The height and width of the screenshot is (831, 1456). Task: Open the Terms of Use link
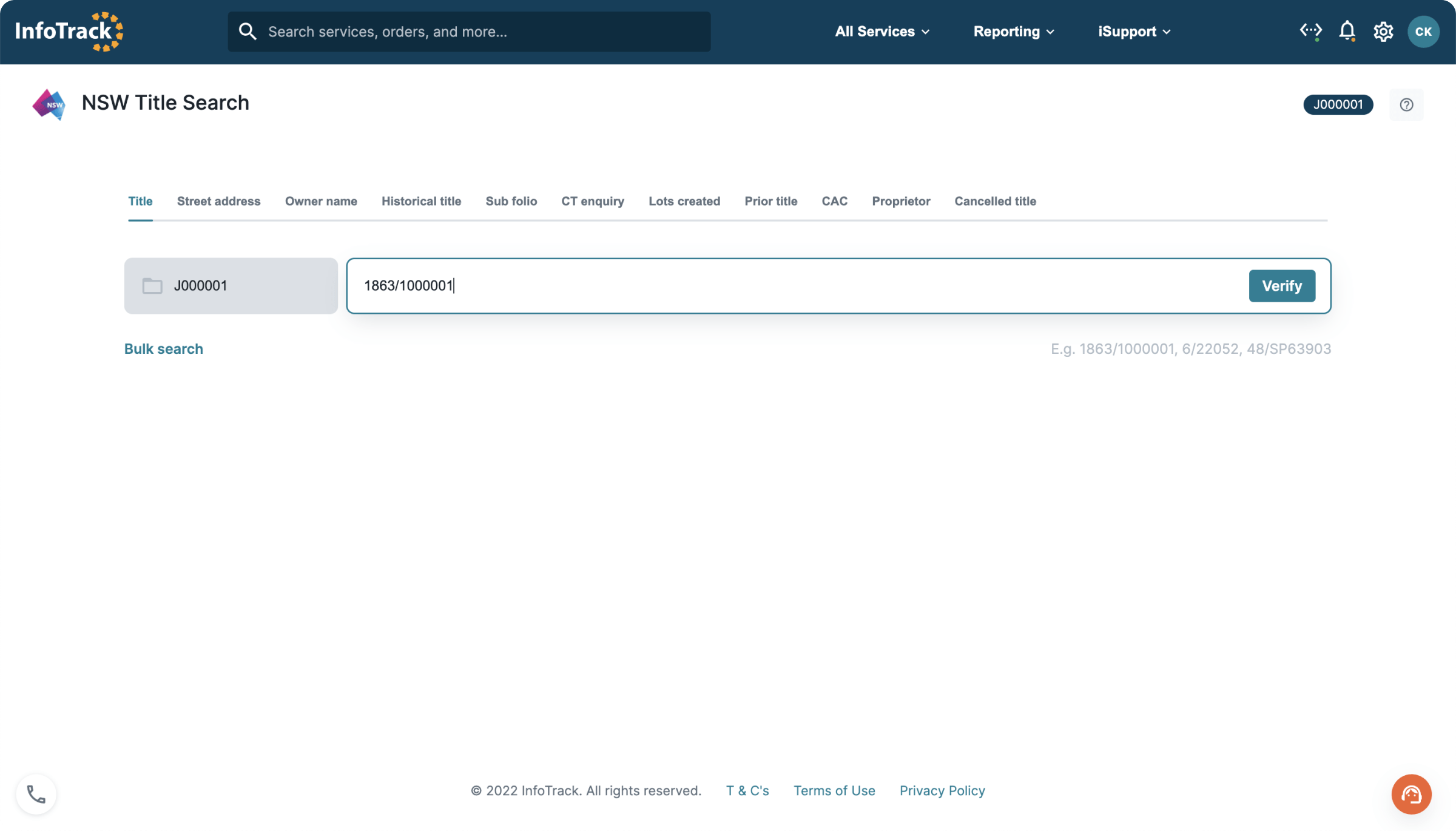point(834,791)
